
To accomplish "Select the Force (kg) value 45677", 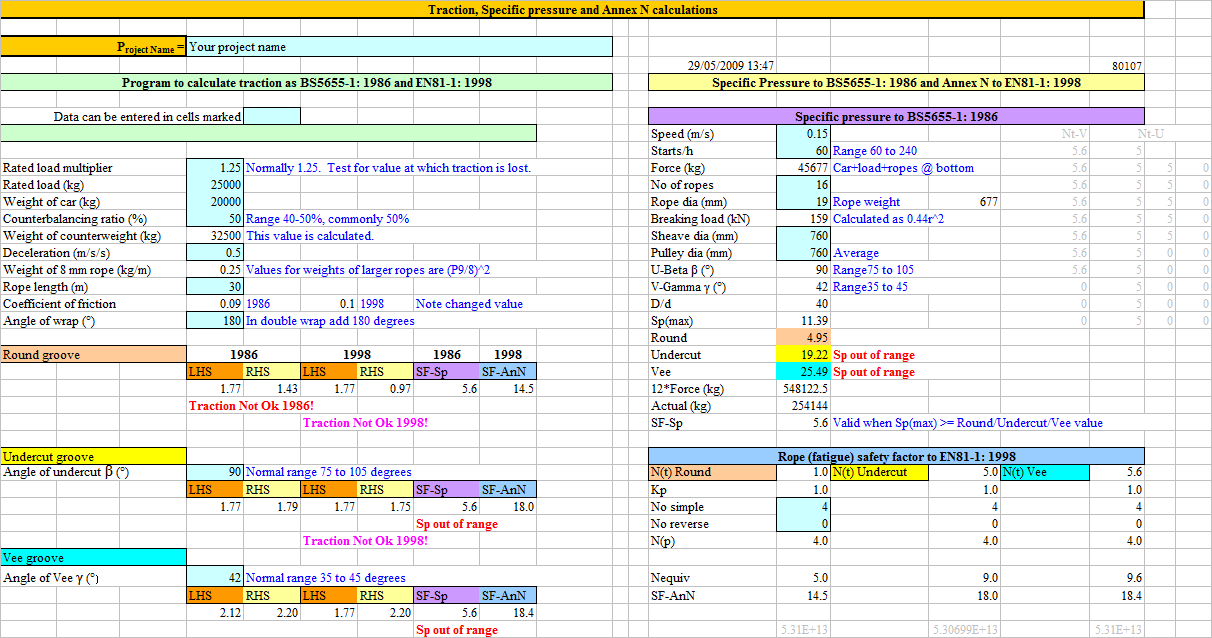I will tap(803, 168).
